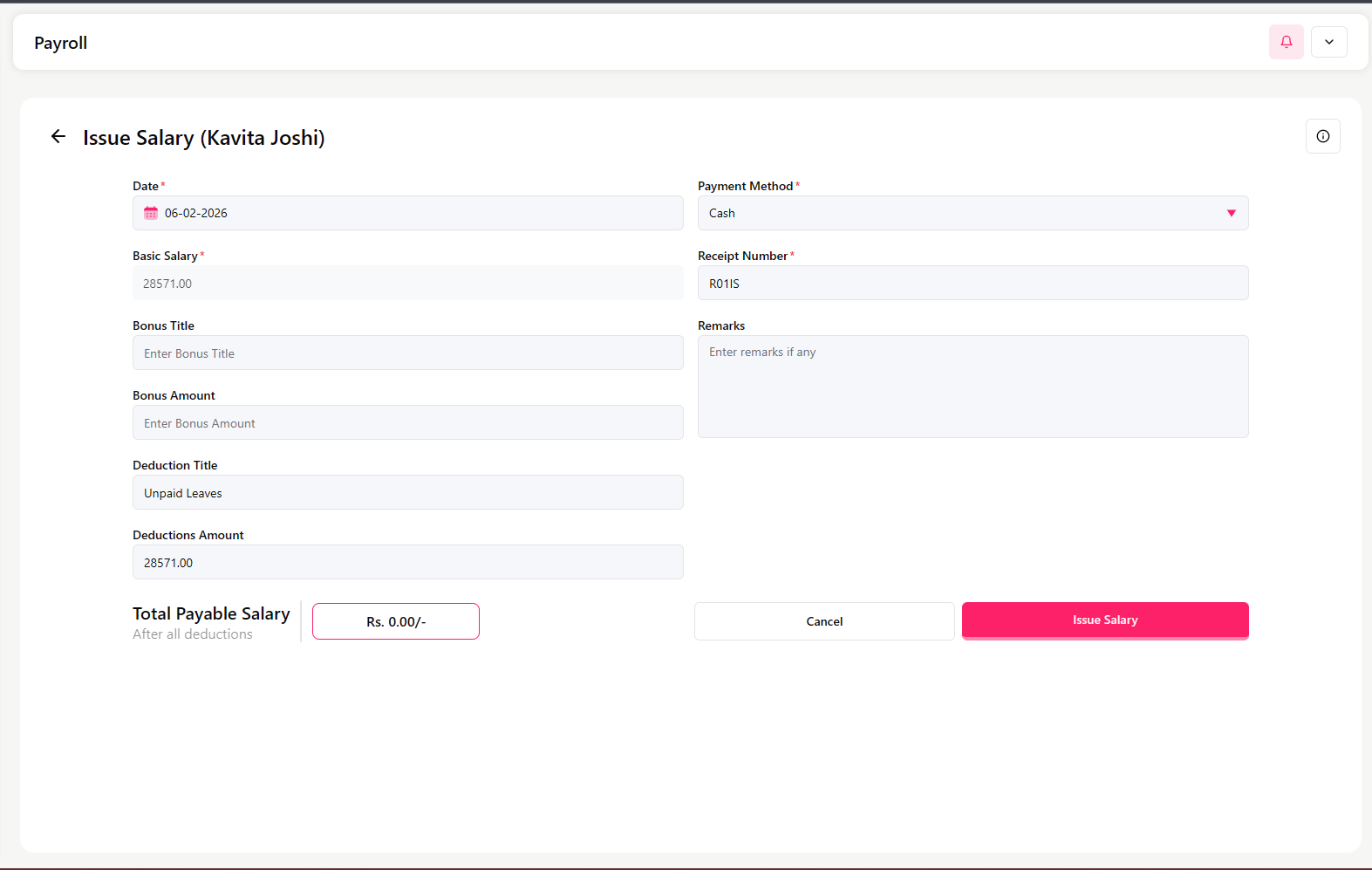
Task: Click the Date input field
Action: [x=419, y=213]
